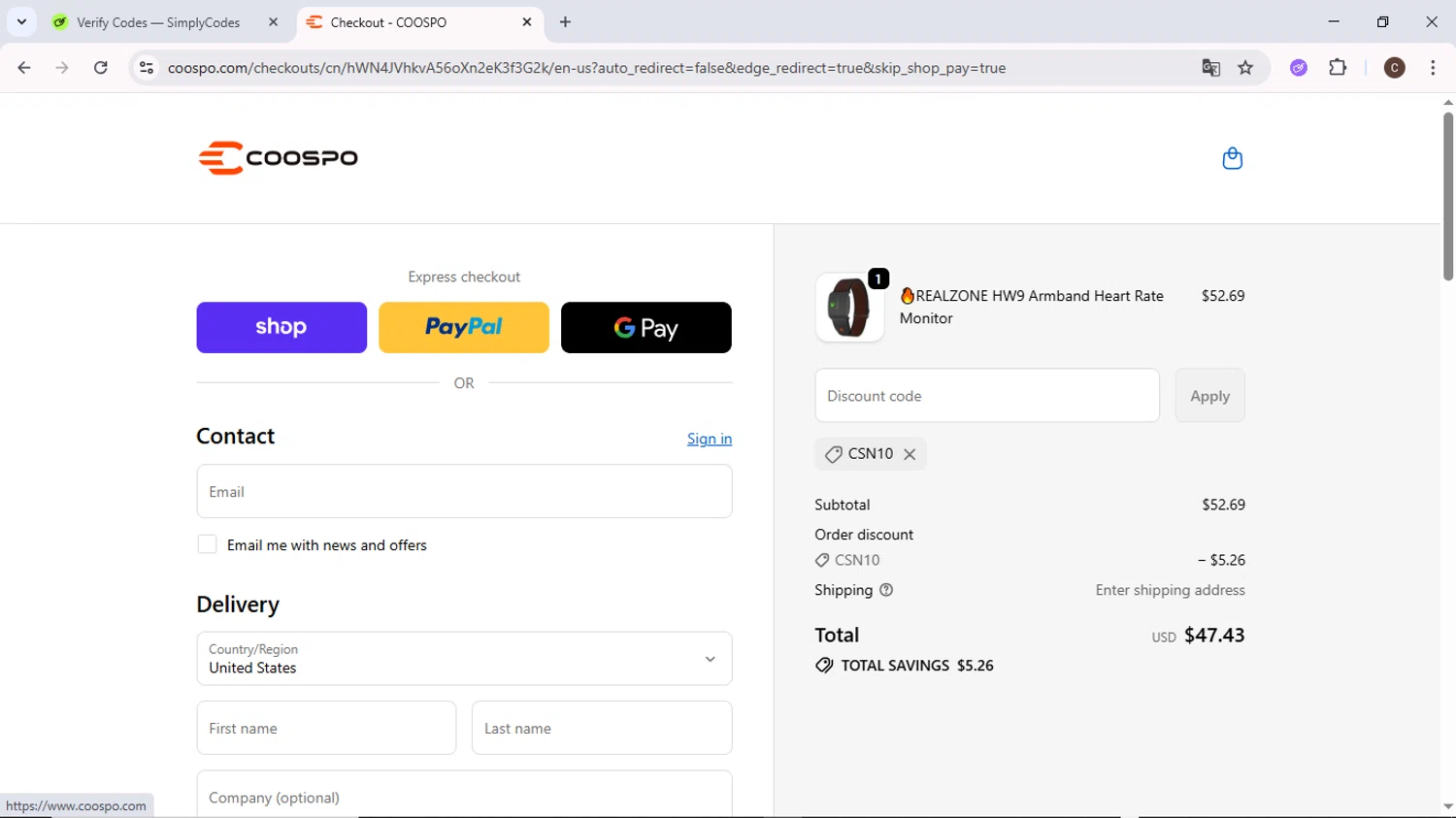The height and width of the screenshot is (818, 1456).
Task: Click the Delivery heading
Action: point(238,605)
